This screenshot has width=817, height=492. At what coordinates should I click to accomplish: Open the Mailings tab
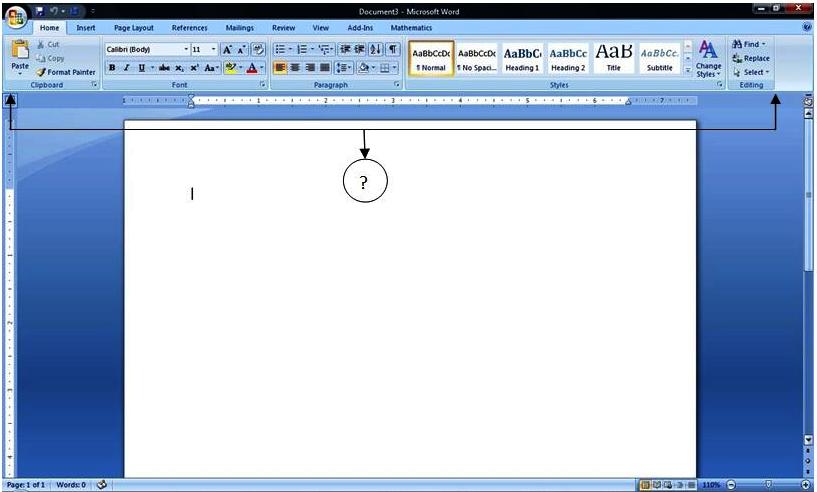point(239,28)
